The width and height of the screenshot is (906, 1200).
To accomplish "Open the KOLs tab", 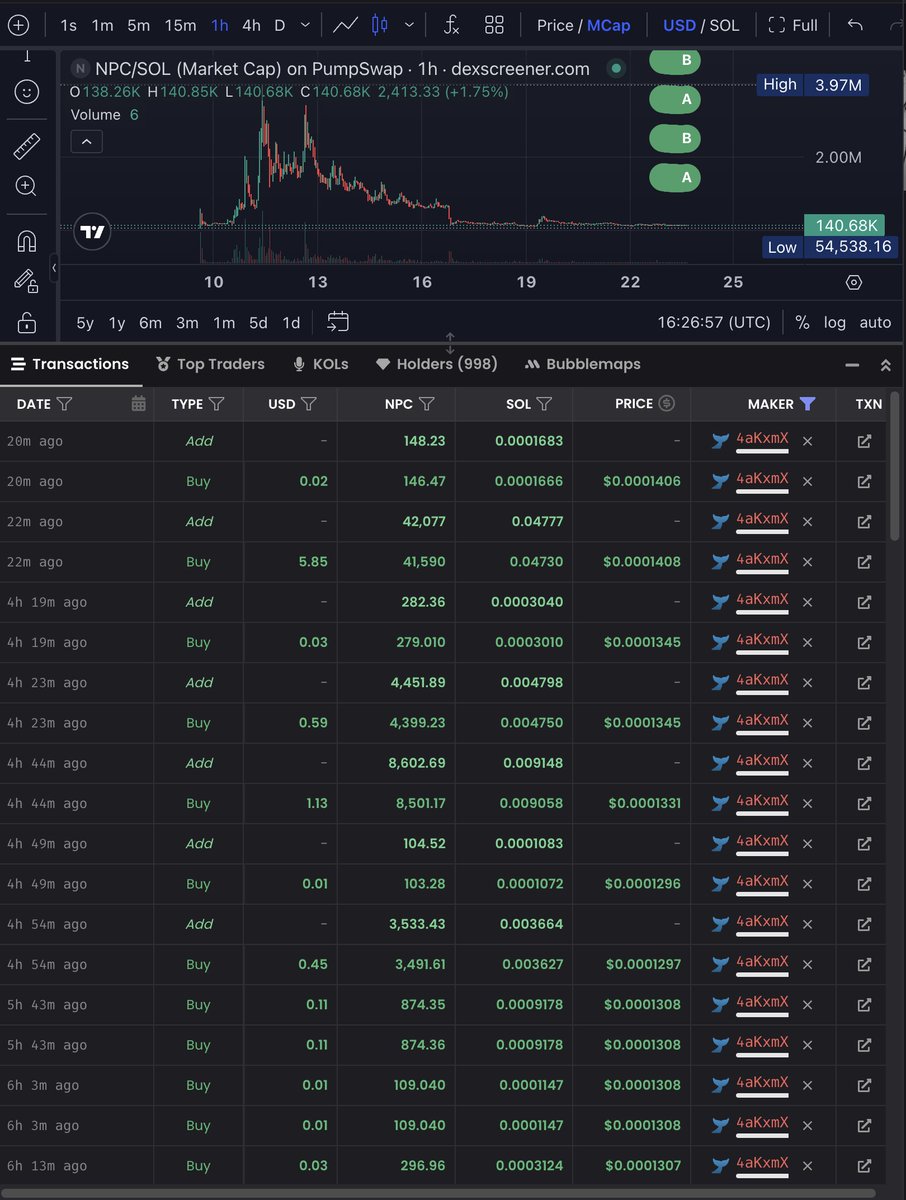I will click(320, 364).
